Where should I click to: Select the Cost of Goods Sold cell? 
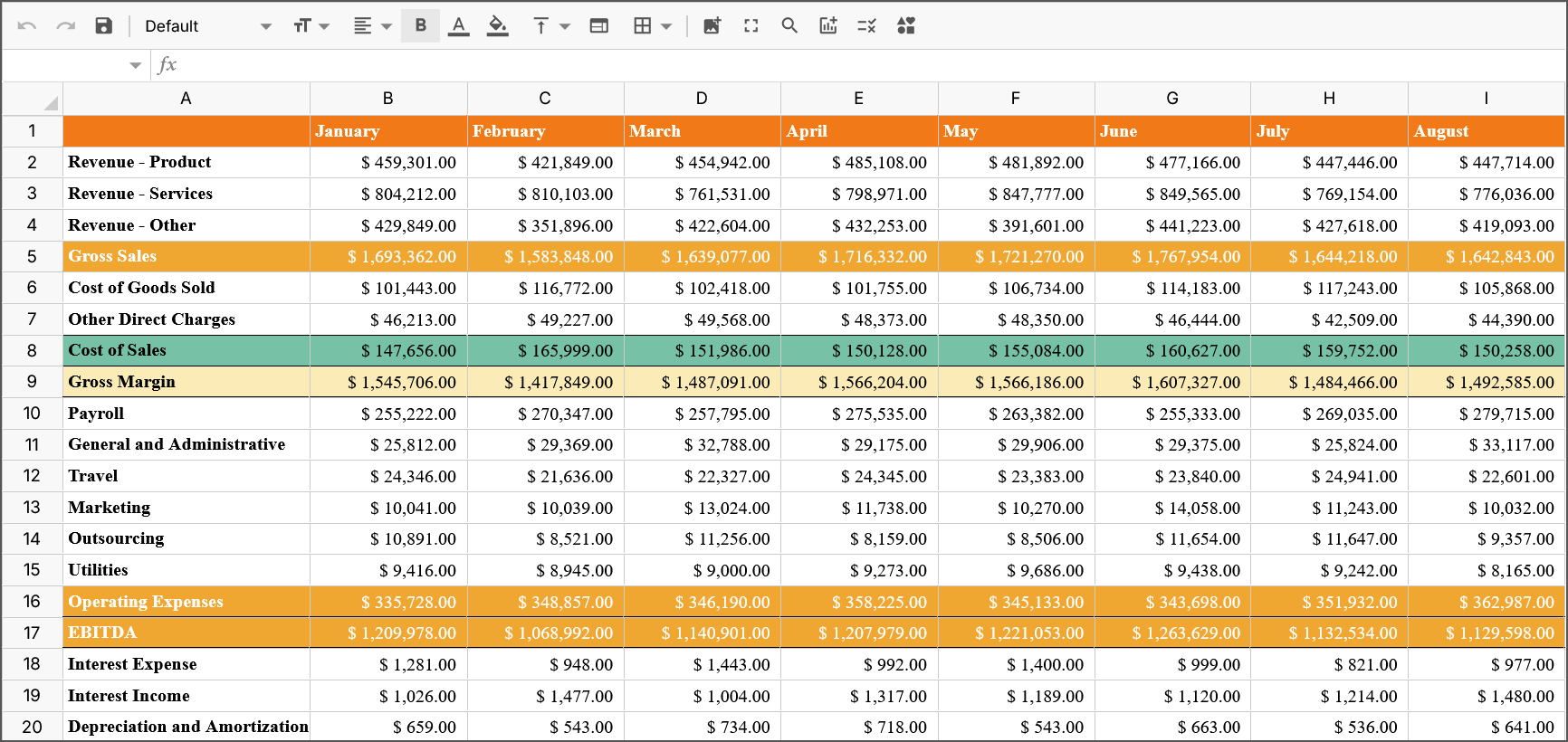(x=186, y=288)
